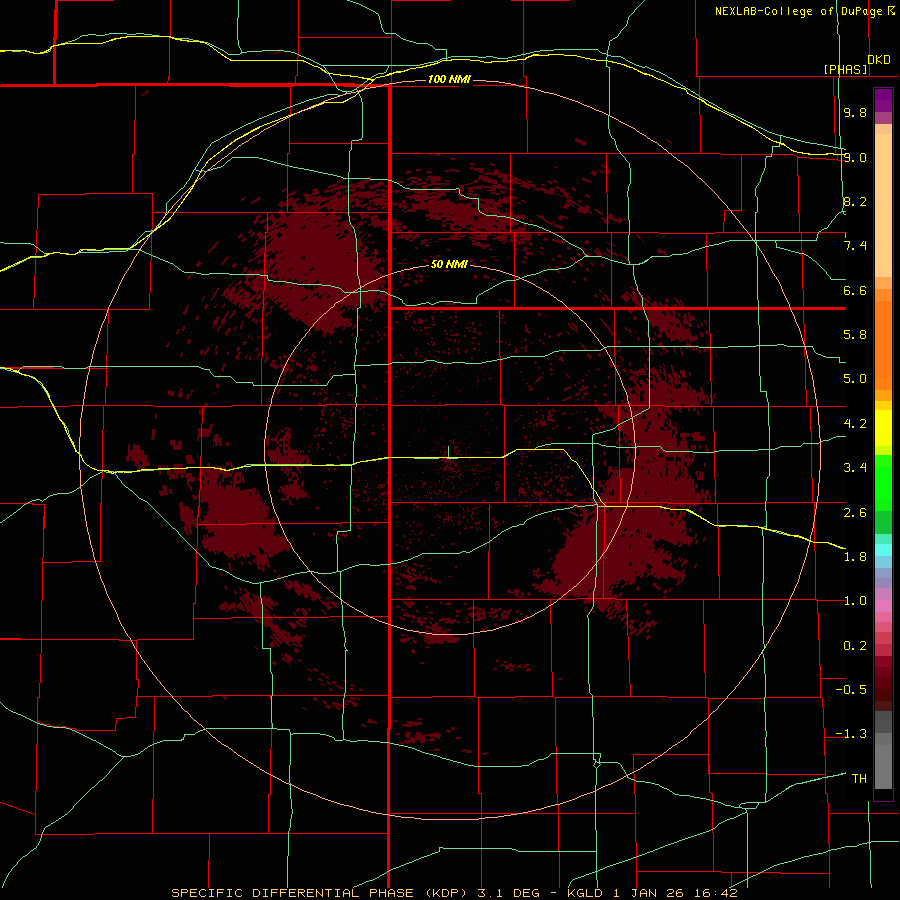The width and height of the screenshot is (900, 900).
Task: Click the 7.4 scale value
Action: (855, 246)
